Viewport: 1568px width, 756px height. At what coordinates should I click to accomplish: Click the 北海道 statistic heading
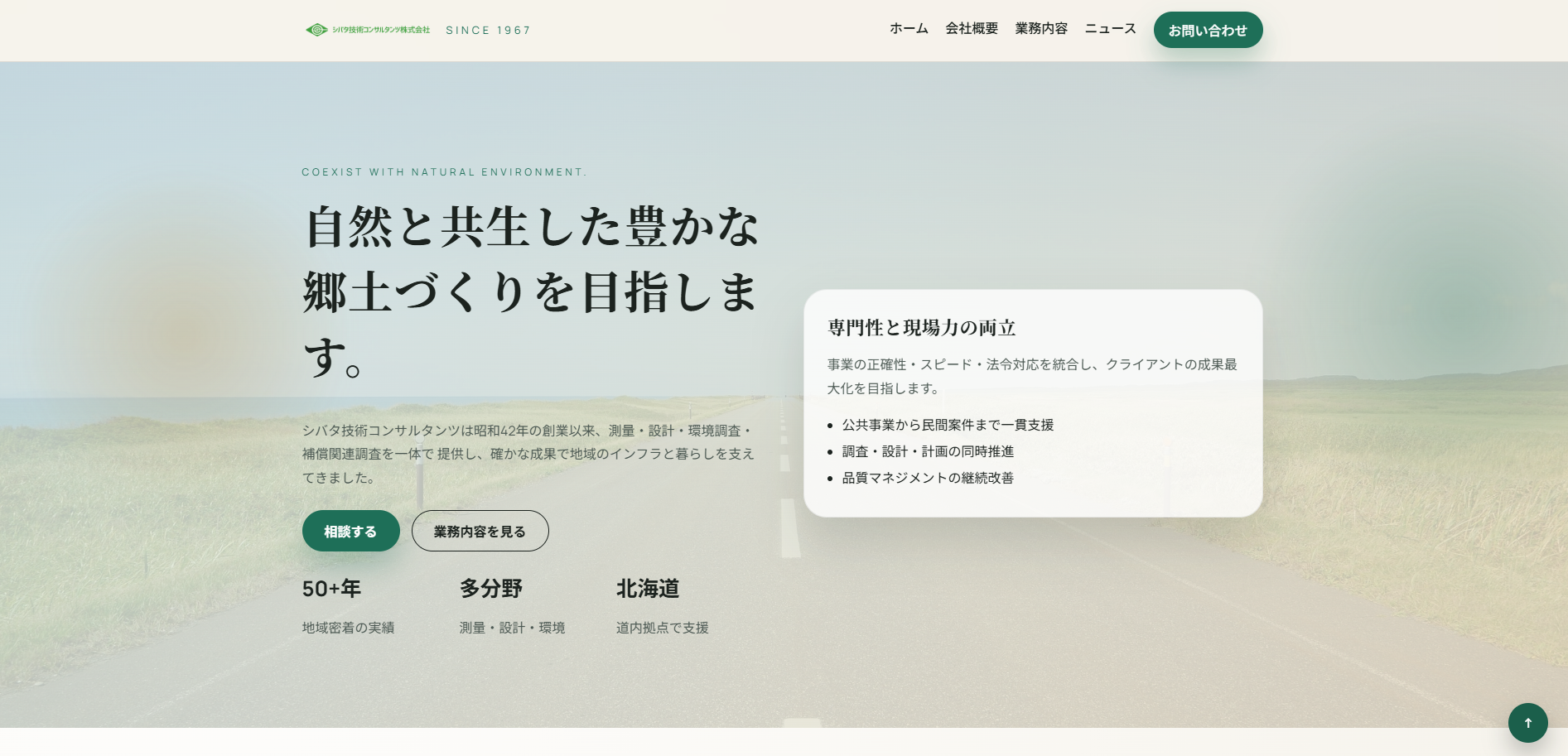(x=648, y=589)
